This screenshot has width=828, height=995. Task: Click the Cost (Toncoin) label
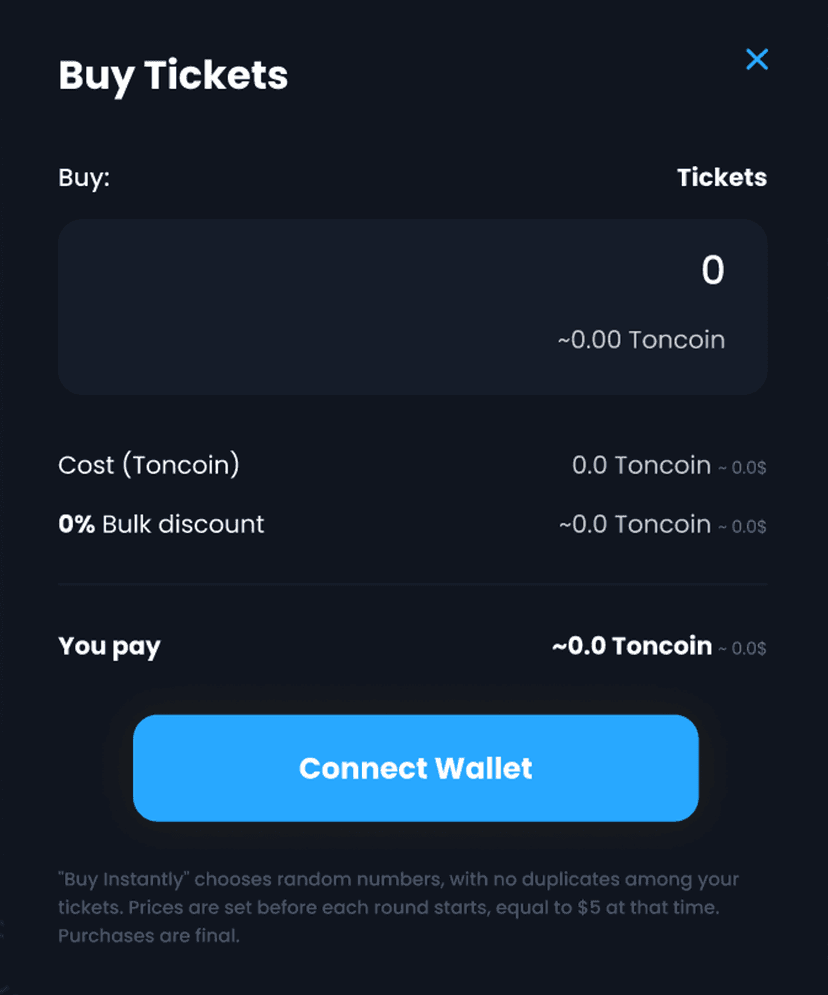[x=149, y=465]
